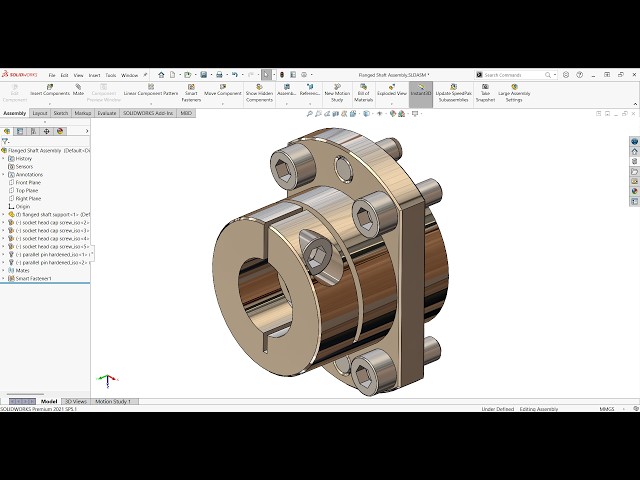Collapse the CommandManager ribbon arrow

(635, 104)
